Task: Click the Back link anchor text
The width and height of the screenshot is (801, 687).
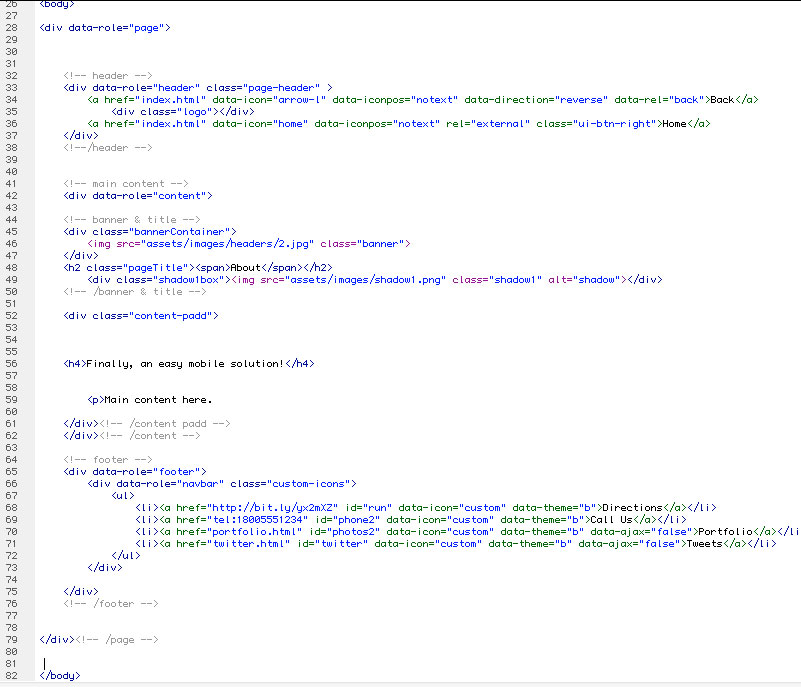Action: (722, 100)
